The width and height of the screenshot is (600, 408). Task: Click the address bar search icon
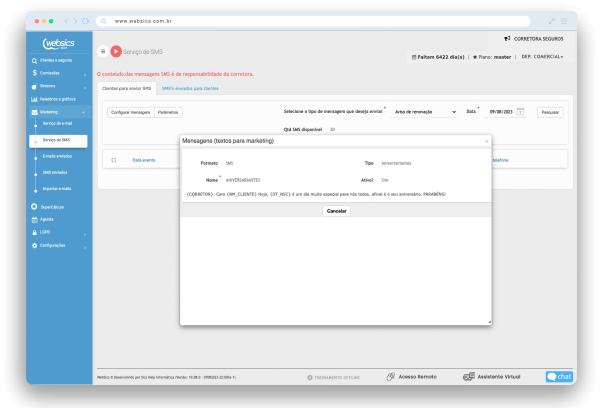(x=104, y=21)
